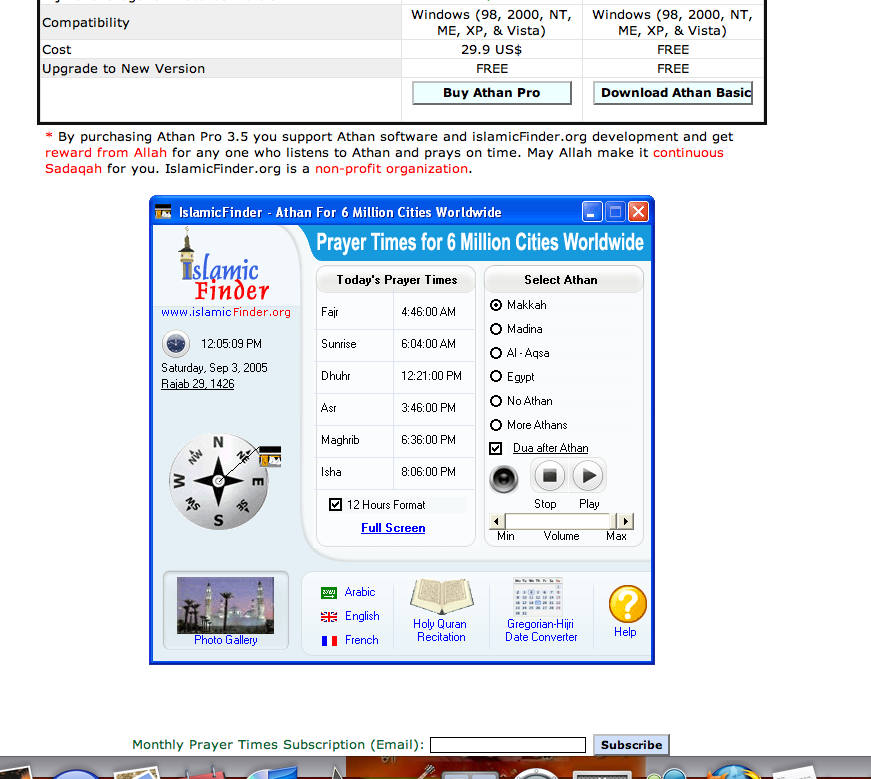Toggle the Dua after Athan checkbox
This screenshot has width=871, height=779.
[x=495, y=448]
